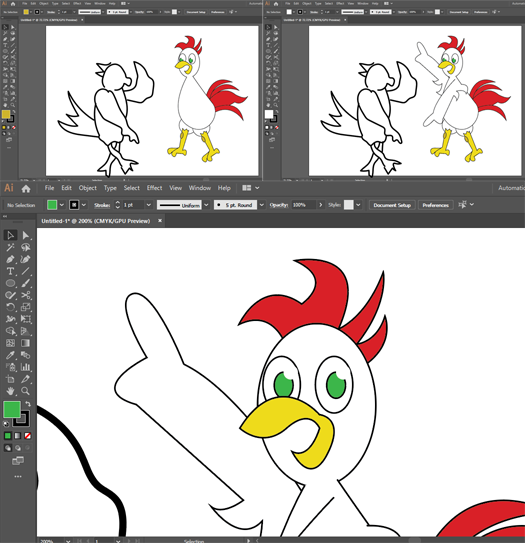Image resolution: width=525 pixels, height=543 pixels.
Task: Select the Hand tool in large window
Action: pos(10,391)
